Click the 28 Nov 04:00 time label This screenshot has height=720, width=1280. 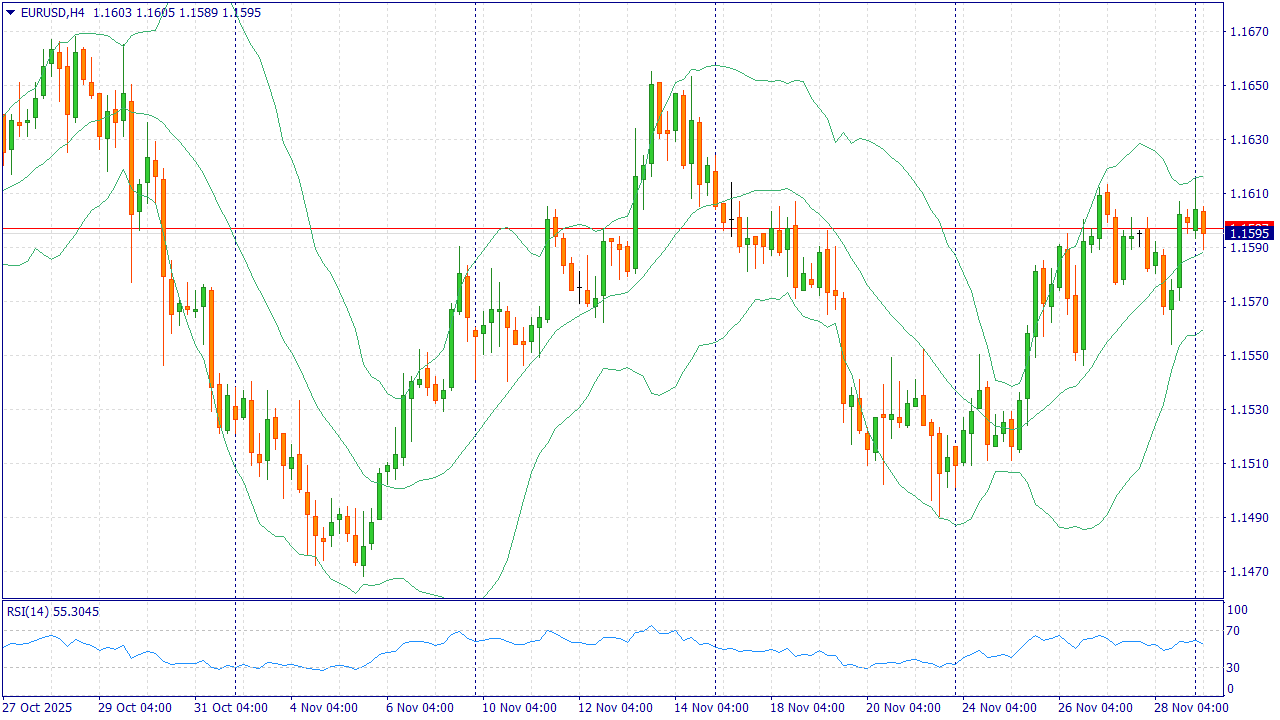[x=1192, y=708]
